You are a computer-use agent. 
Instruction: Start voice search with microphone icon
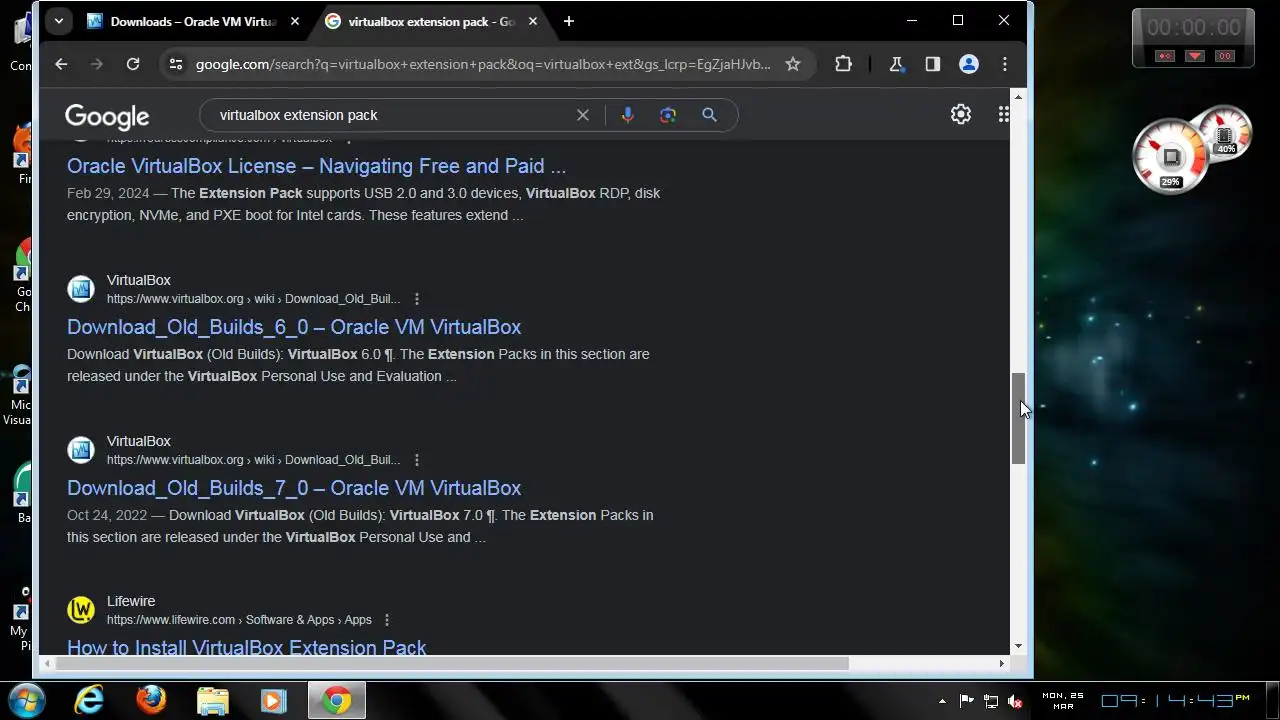point(627,115)
